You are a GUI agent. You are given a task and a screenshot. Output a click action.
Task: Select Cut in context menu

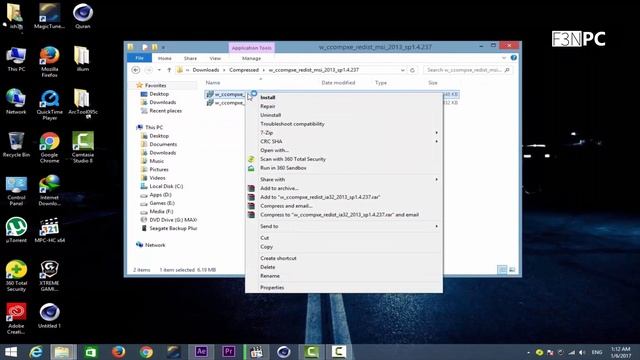(x=264, y=238)
